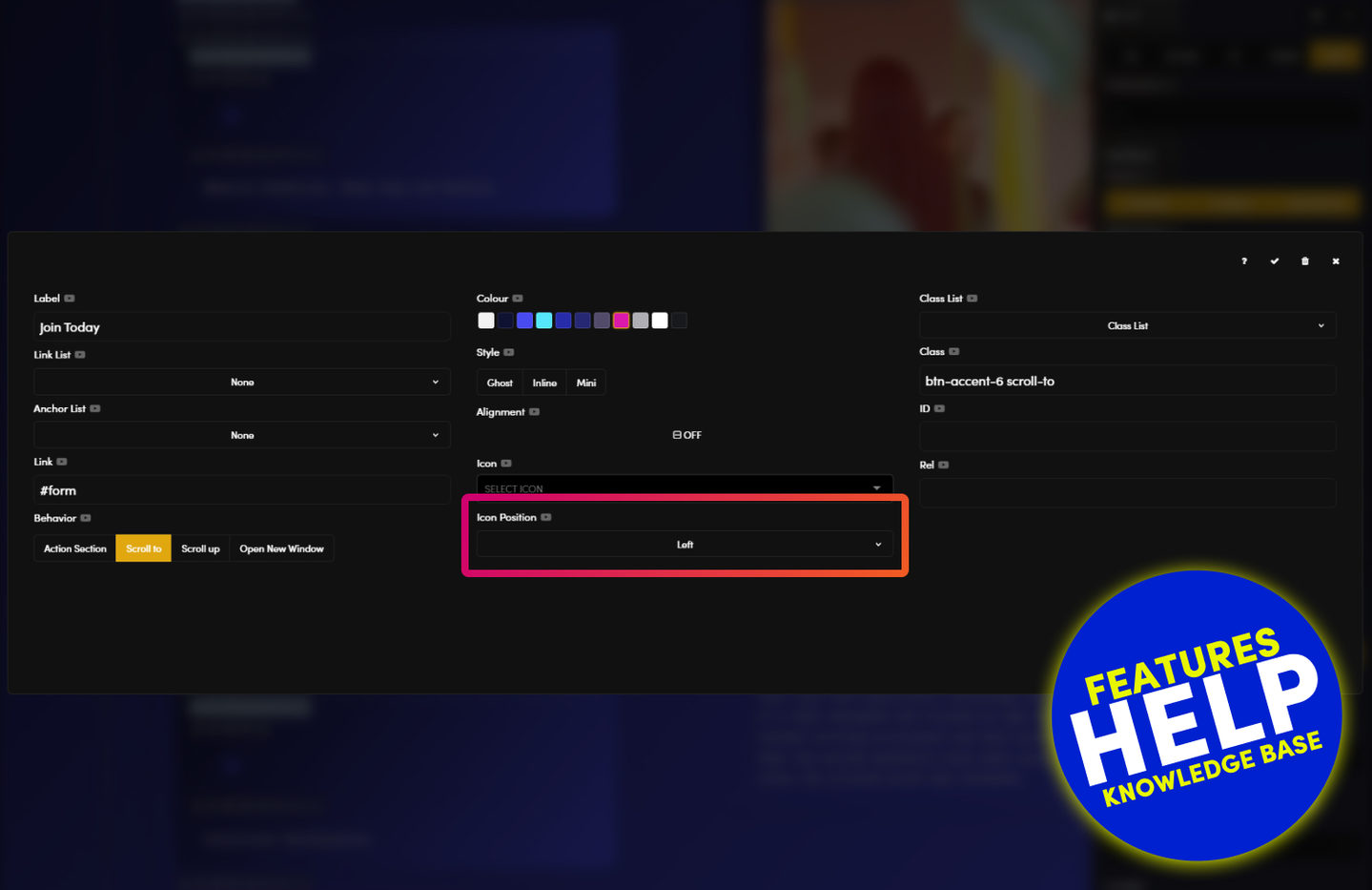Click the video icon beside Icon Position
Screen dimensions: 1372x890
click(546, 517)
